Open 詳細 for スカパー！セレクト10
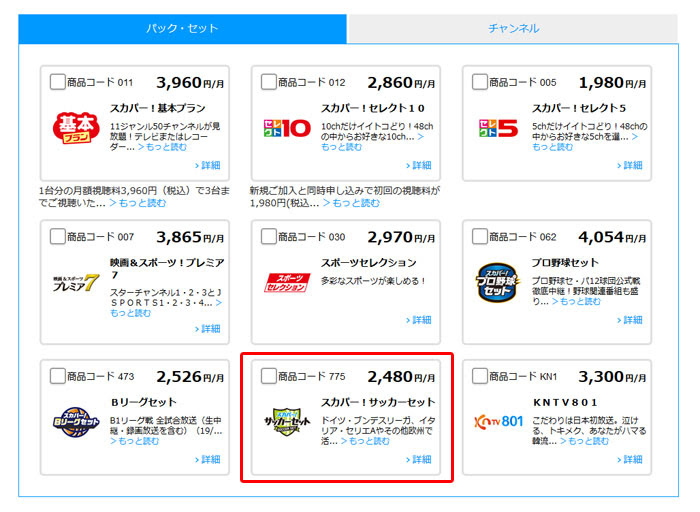 point(419,166)
